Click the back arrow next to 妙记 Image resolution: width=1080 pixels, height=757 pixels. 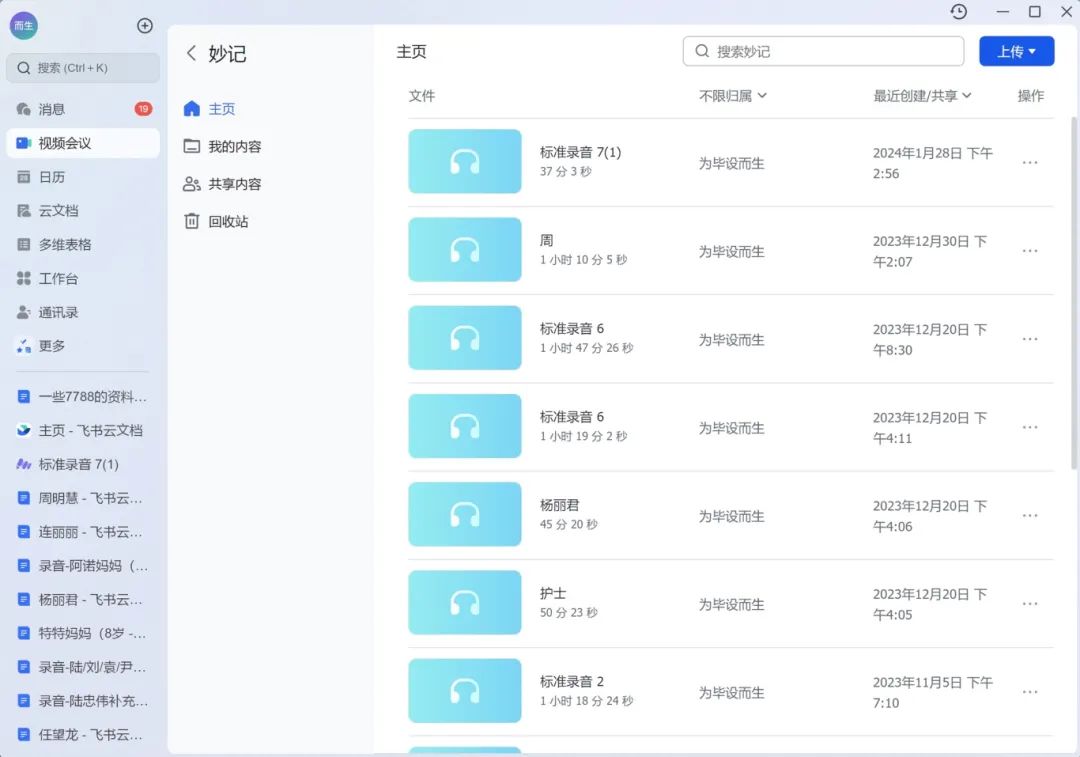pos(191,54)
